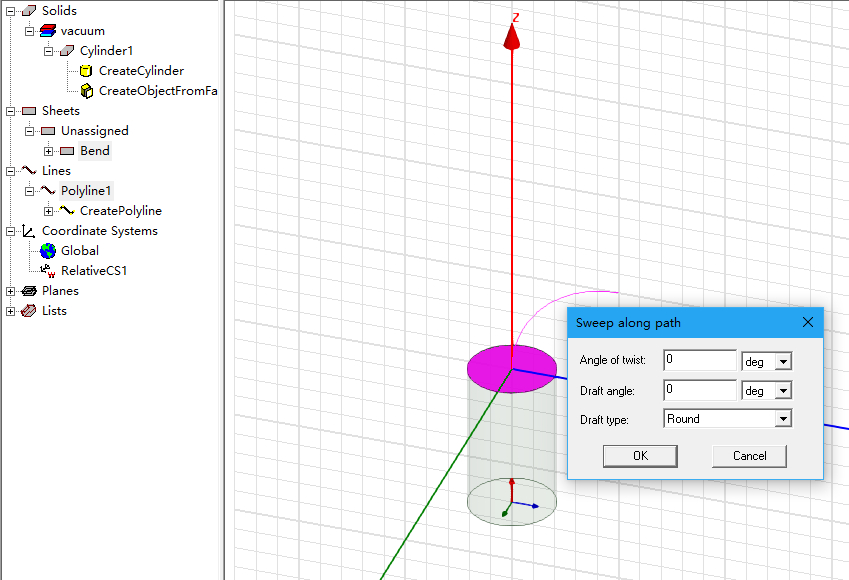
Task: Click the Global globe icon
Action: click(48, 251)
